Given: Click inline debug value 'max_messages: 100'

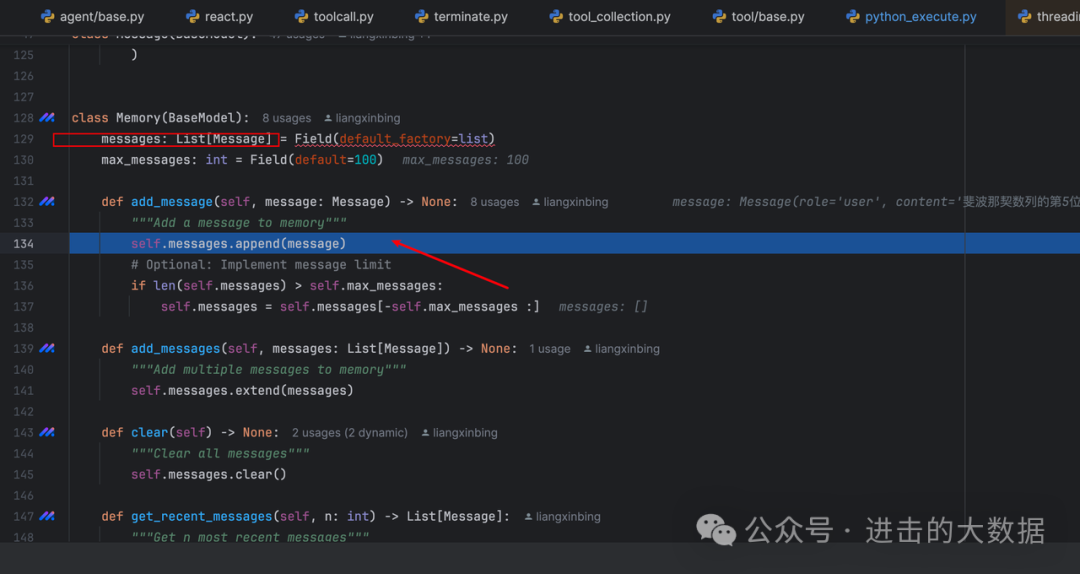Looking at the screenshot, I should [x=465, y=160].
